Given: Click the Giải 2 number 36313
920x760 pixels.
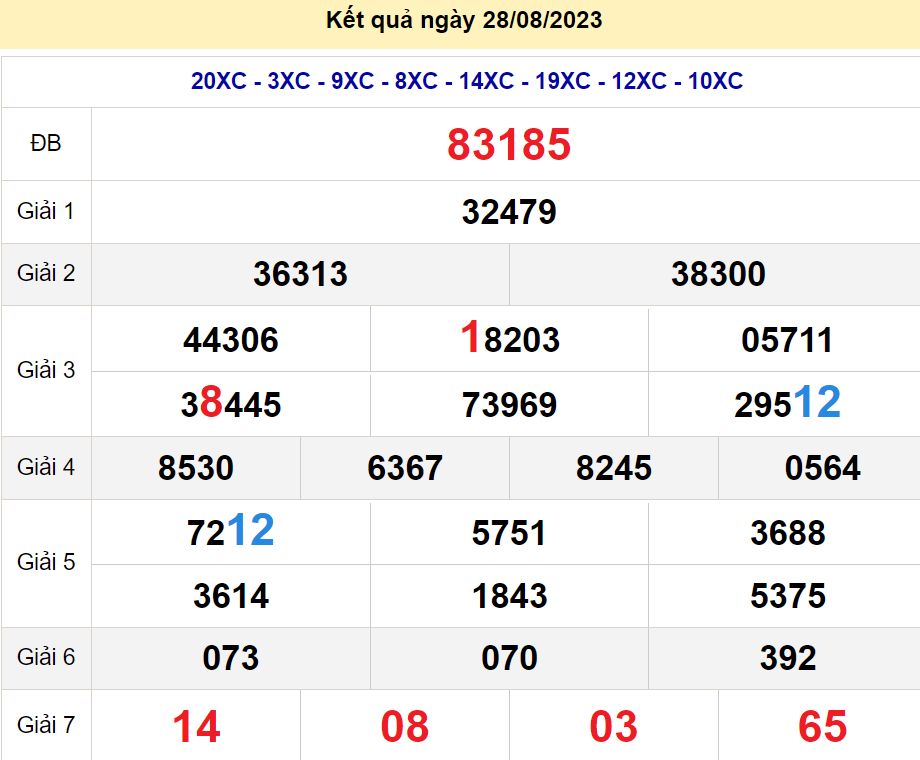Looking at the screenshot, I should tap(300, 274).
